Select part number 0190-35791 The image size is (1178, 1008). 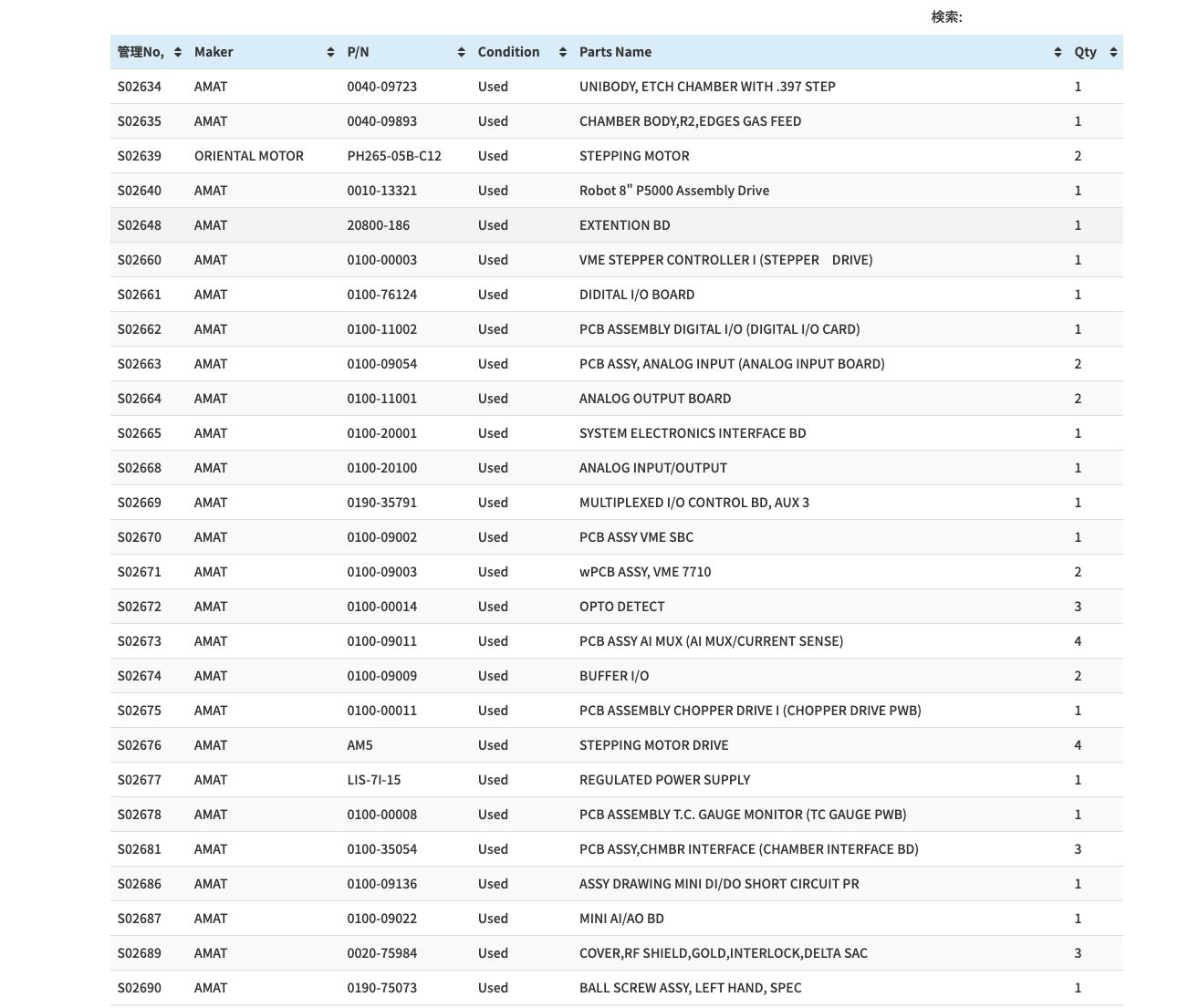381,503
